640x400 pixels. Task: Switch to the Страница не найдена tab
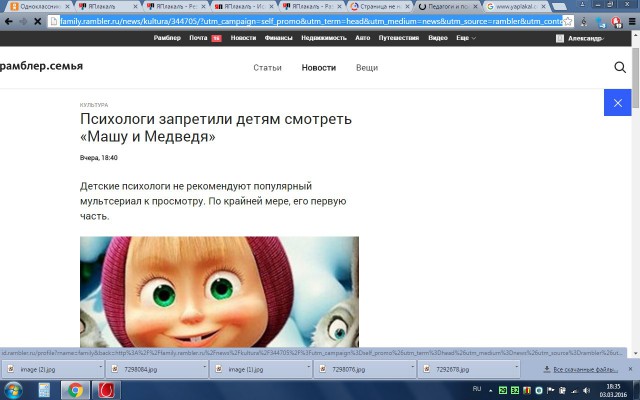[x=380, y=7]
